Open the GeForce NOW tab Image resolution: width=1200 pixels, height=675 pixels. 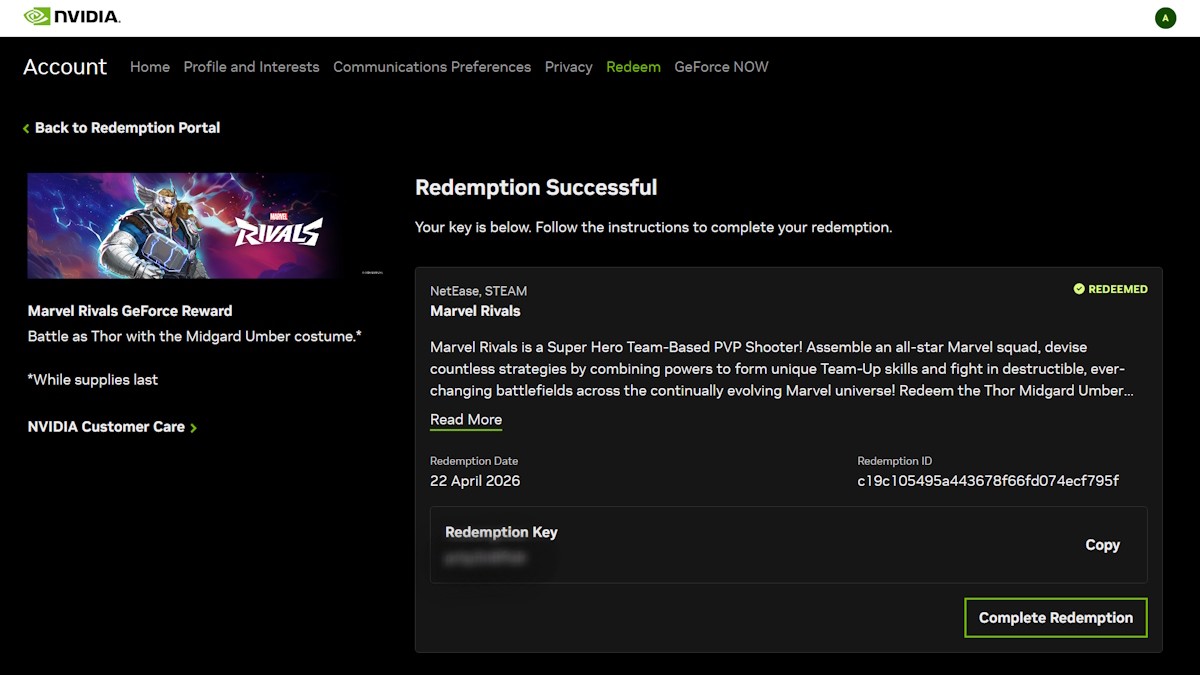721,67
